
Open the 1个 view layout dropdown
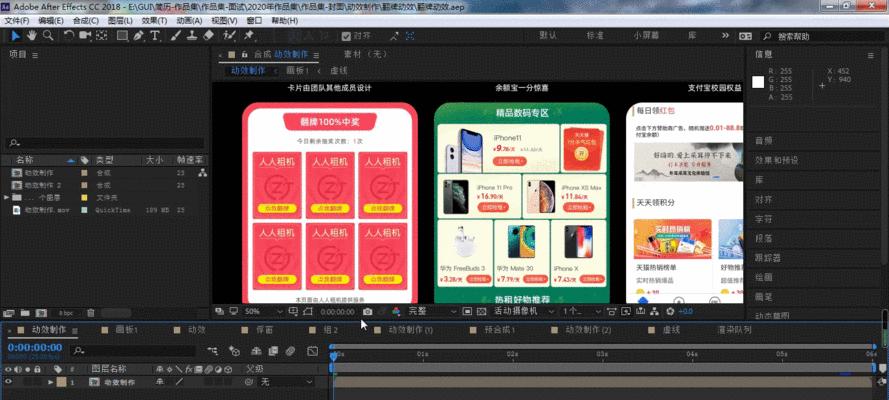click(x=582, y=311)
